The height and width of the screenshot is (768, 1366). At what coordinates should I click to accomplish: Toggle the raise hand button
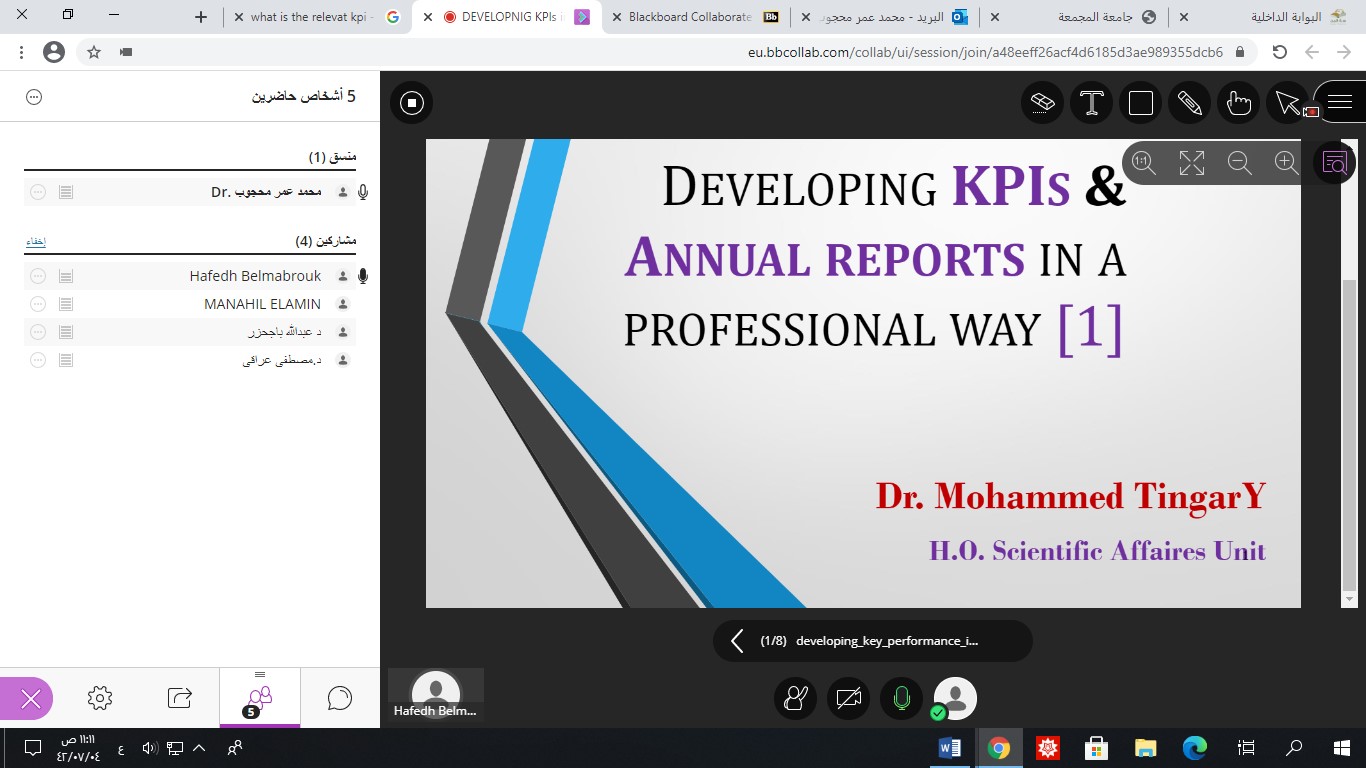click(795, 699)
